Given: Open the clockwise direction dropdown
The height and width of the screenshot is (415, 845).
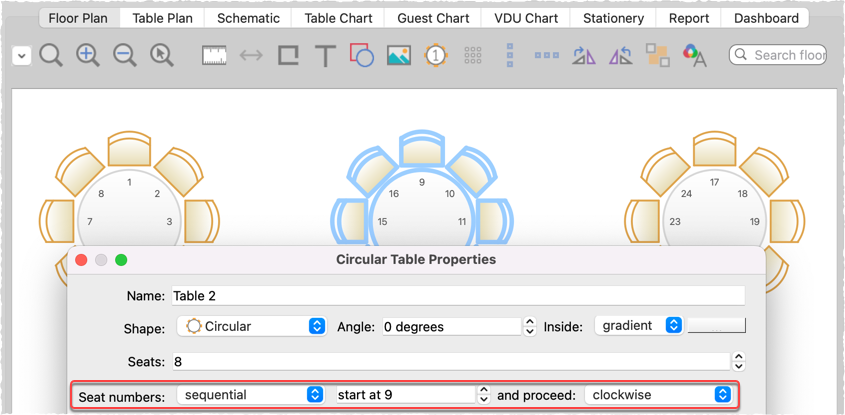Looking at the screenshot, I should [658, 395].
